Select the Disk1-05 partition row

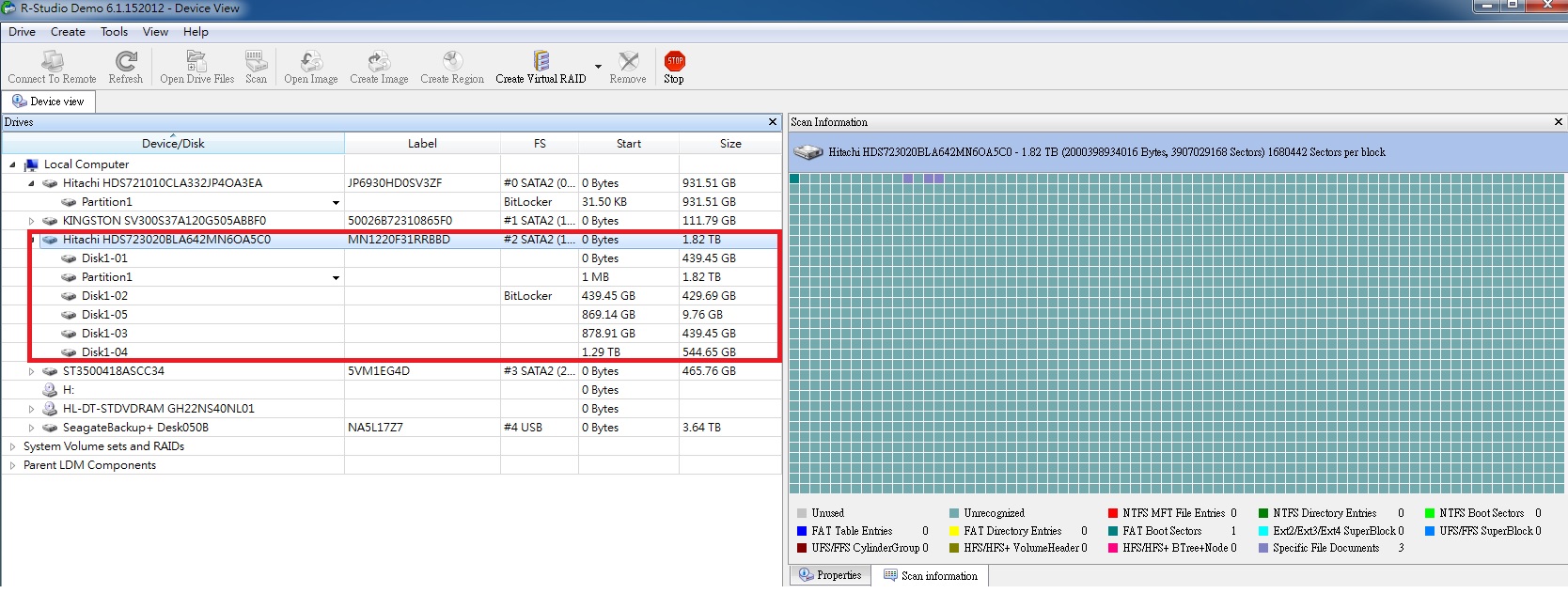click(104, 315)
